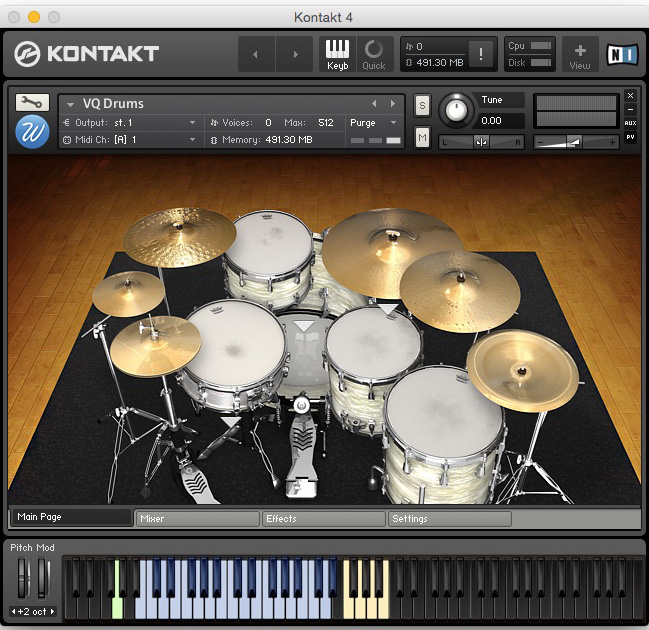Hit the small splash cymbal
The width and height of the screenshot is (649, 630).
[128, 294]
